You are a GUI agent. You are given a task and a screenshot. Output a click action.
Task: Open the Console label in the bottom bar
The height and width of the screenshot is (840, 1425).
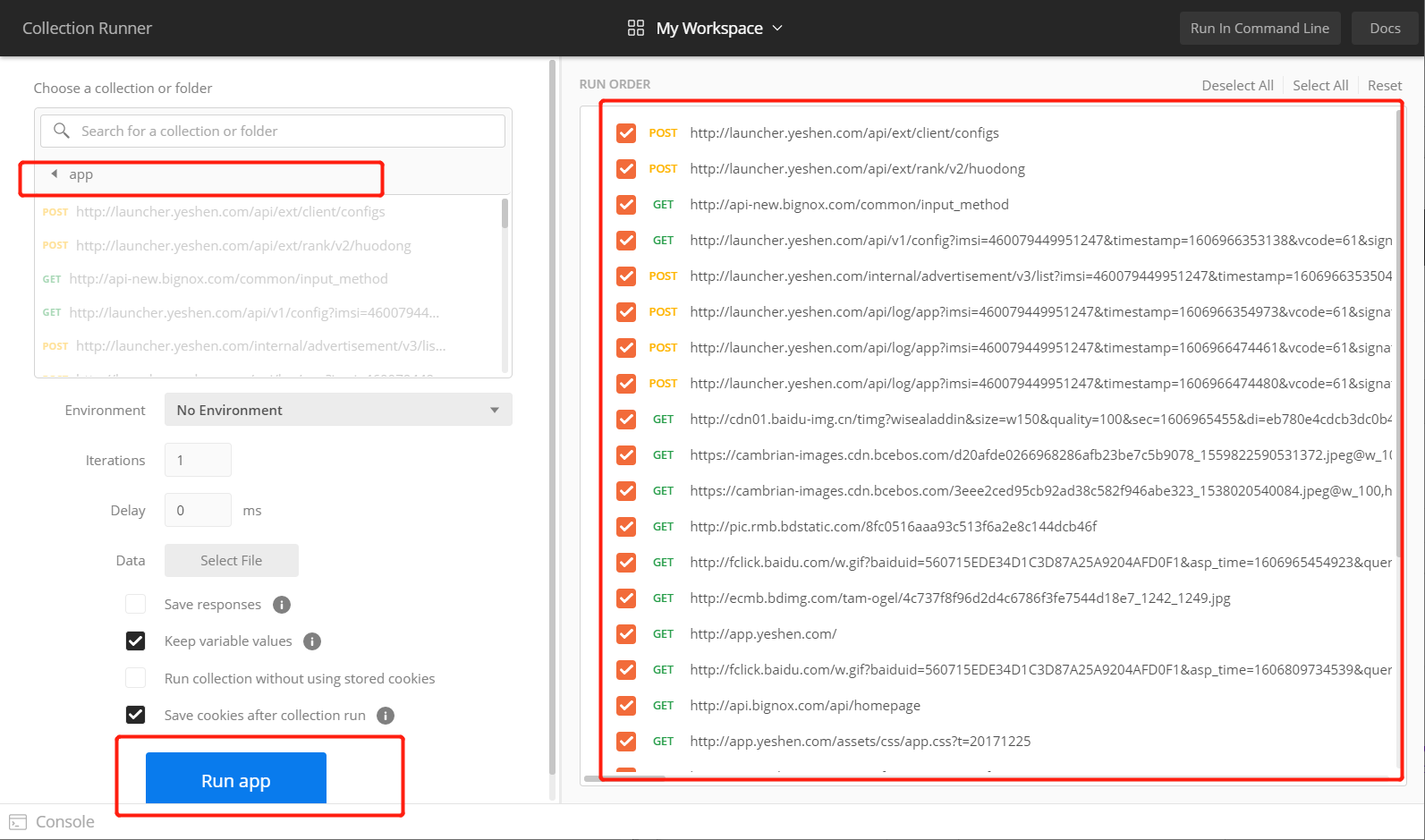65,822
